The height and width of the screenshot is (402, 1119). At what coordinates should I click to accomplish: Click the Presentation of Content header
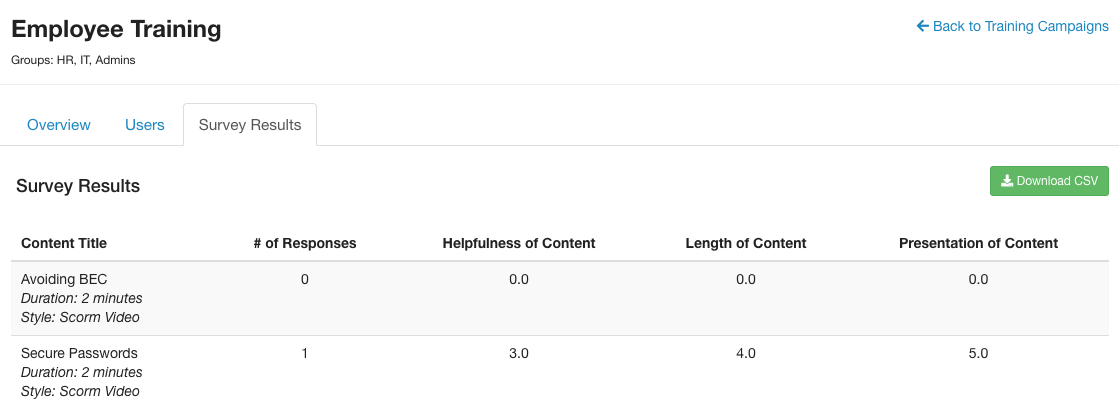click(978, 243)
